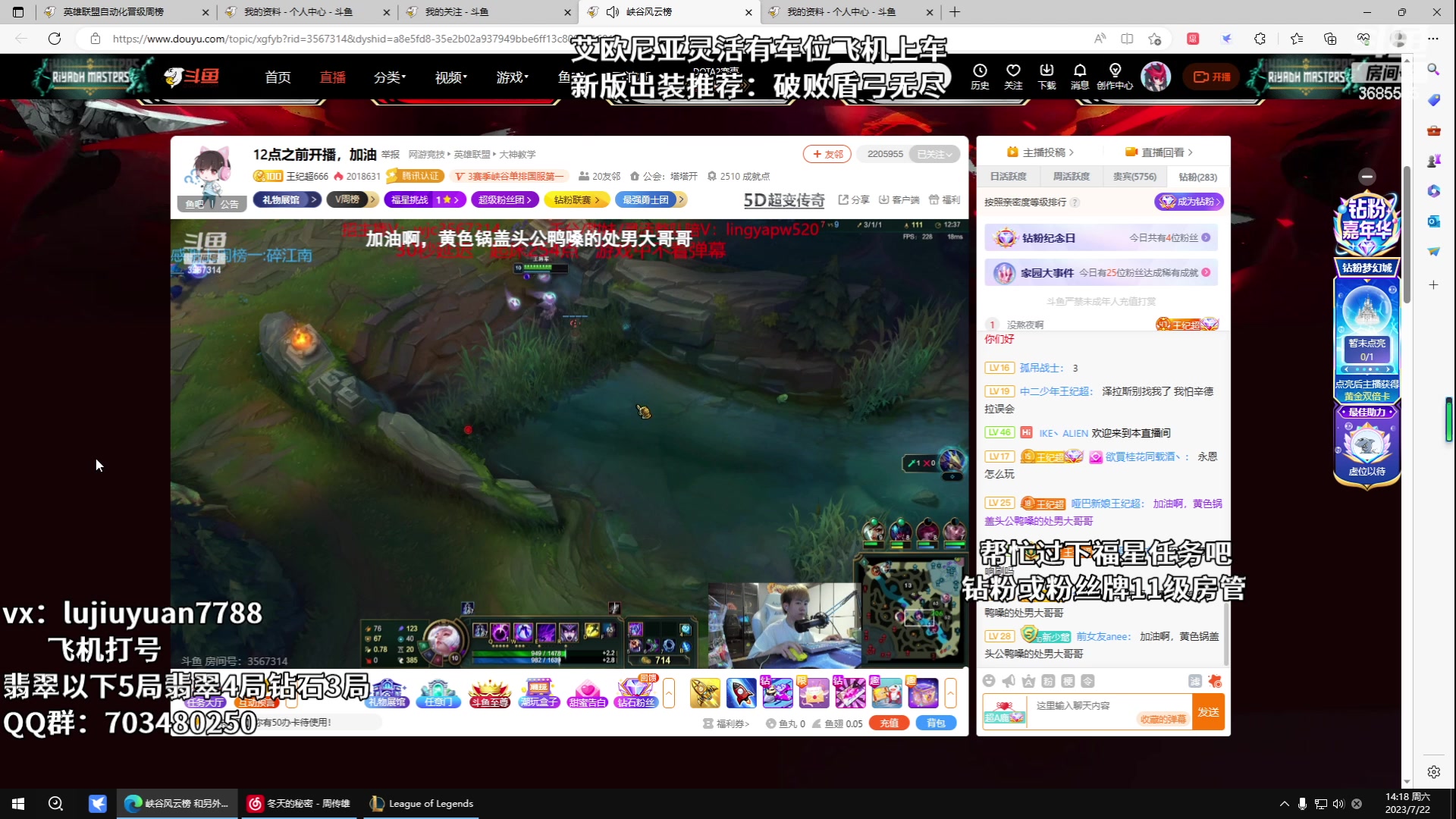Expand 主播投稿 chevron

point(1072,152)
